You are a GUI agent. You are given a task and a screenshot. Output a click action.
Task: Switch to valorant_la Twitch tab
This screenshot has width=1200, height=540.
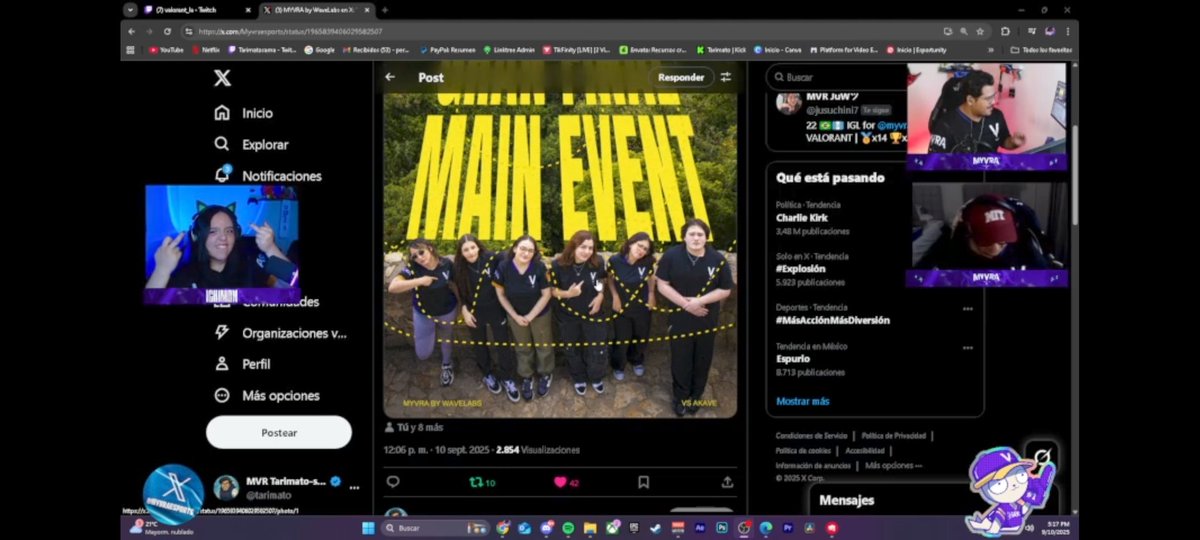click(x=198, y=10)
